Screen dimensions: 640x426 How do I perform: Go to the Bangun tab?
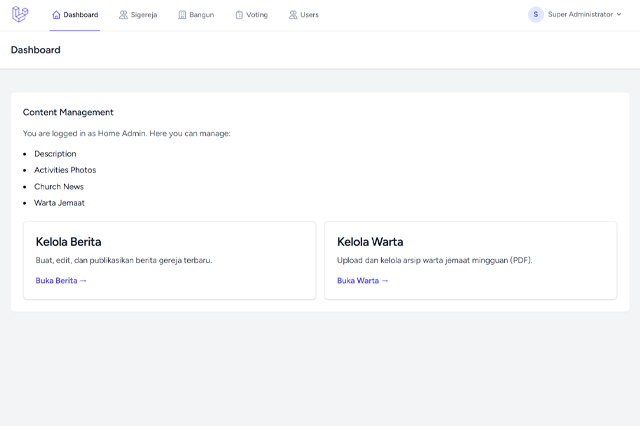[202, 15]
